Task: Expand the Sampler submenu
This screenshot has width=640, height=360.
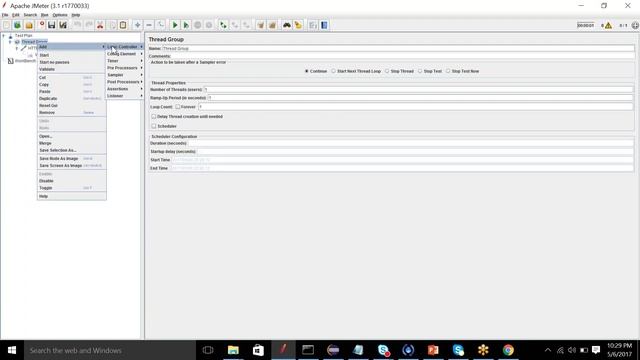Action: point(125,75)
